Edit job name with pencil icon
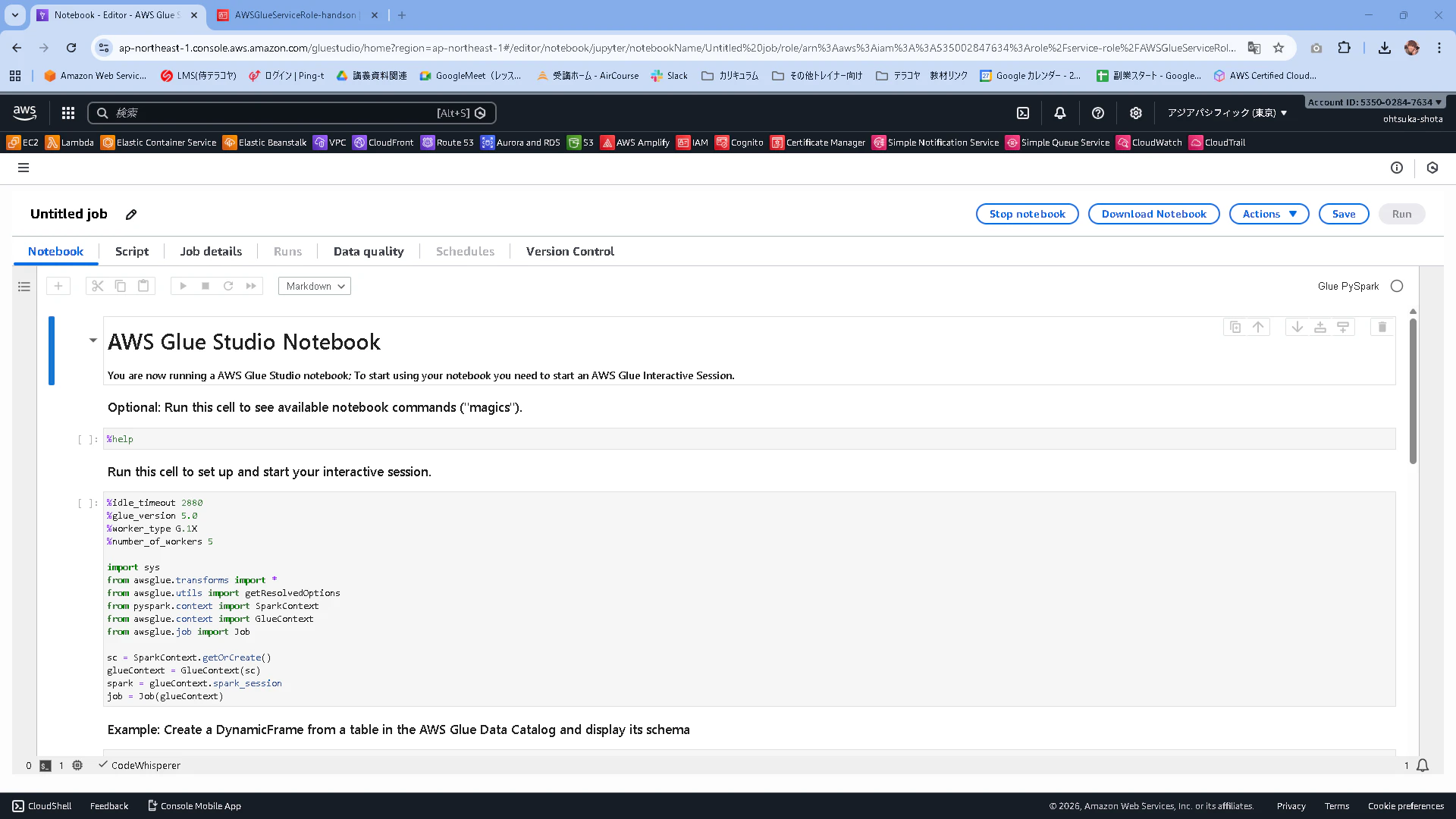1456x819 pixels. pyautogui.click(x=131, y=215)
